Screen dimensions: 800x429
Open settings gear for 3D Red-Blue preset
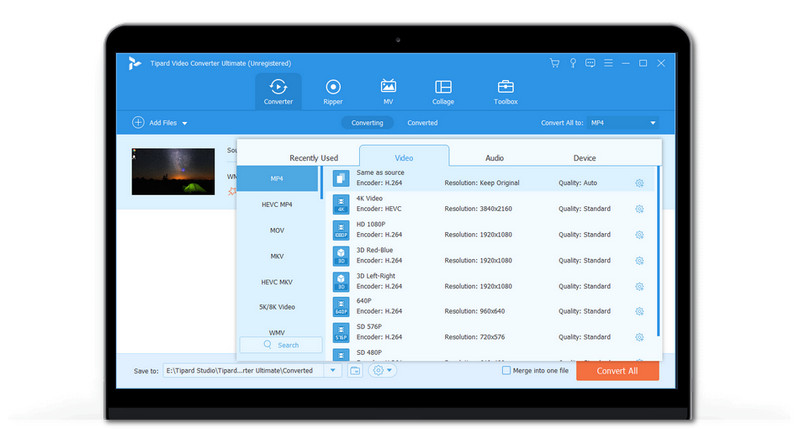click(639, 261)
